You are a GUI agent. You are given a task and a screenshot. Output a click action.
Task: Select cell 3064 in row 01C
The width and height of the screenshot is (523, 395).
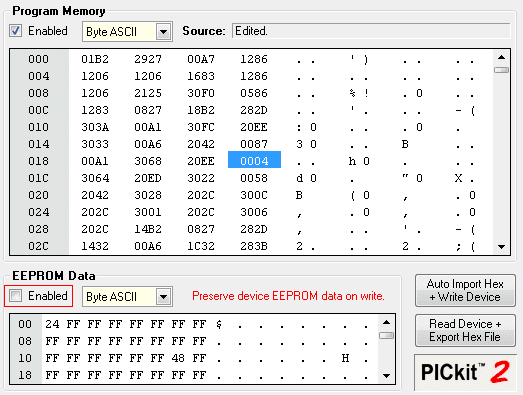click(95, 178)
